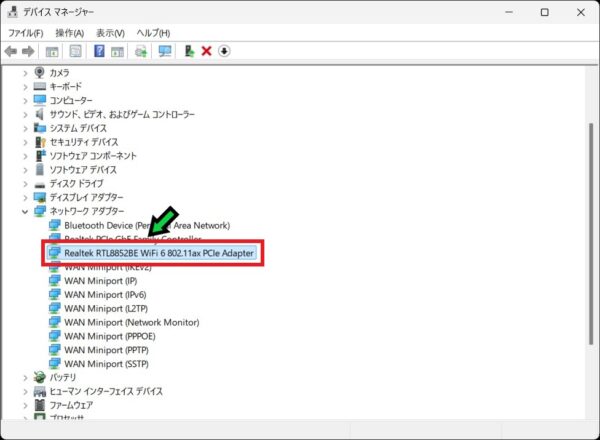Maximize the Device Manager window

(x=545, y=12)
